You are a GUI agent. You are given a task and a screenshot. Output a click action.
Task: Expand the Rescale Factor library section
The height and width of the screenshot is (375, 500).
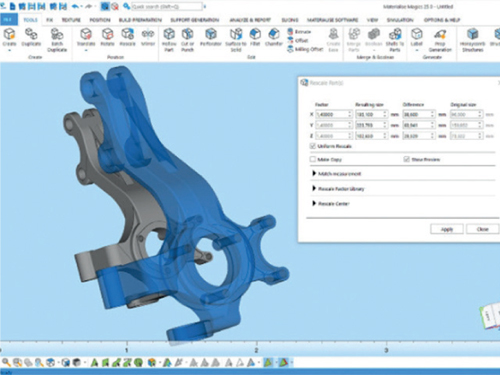click(x=338, y=189)
